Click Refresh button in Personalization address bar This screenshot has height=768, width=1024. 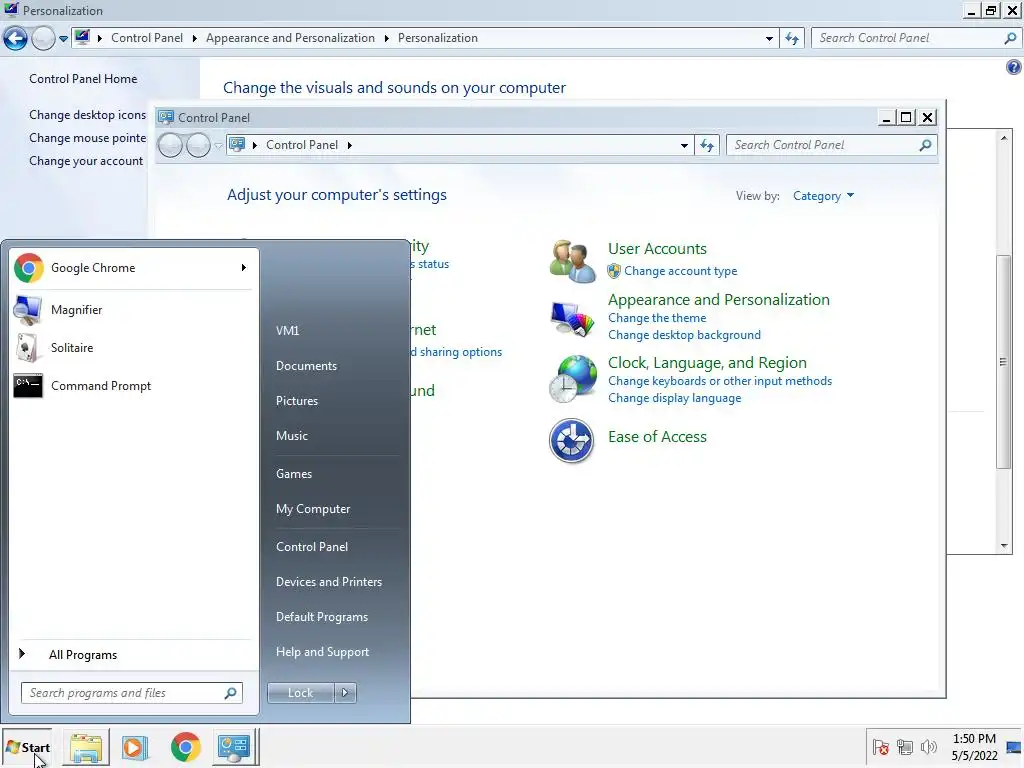click(x=792, y=39)
